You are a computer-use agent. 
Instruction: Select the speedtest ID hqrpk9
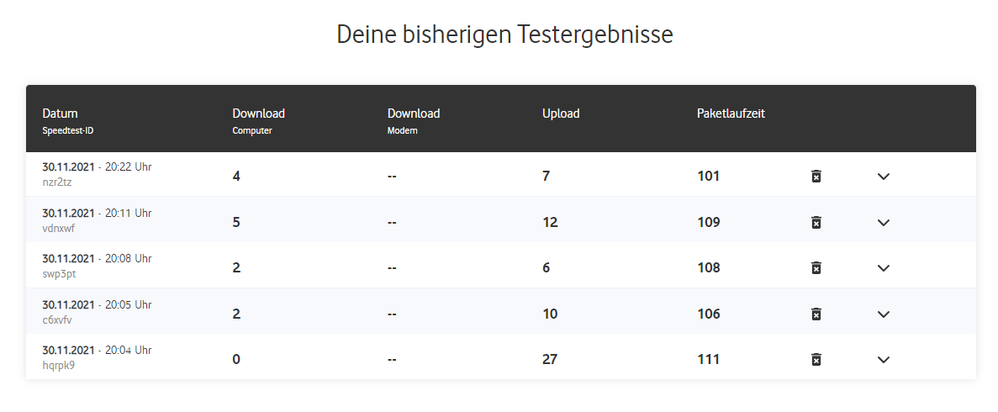click(59, 366)
